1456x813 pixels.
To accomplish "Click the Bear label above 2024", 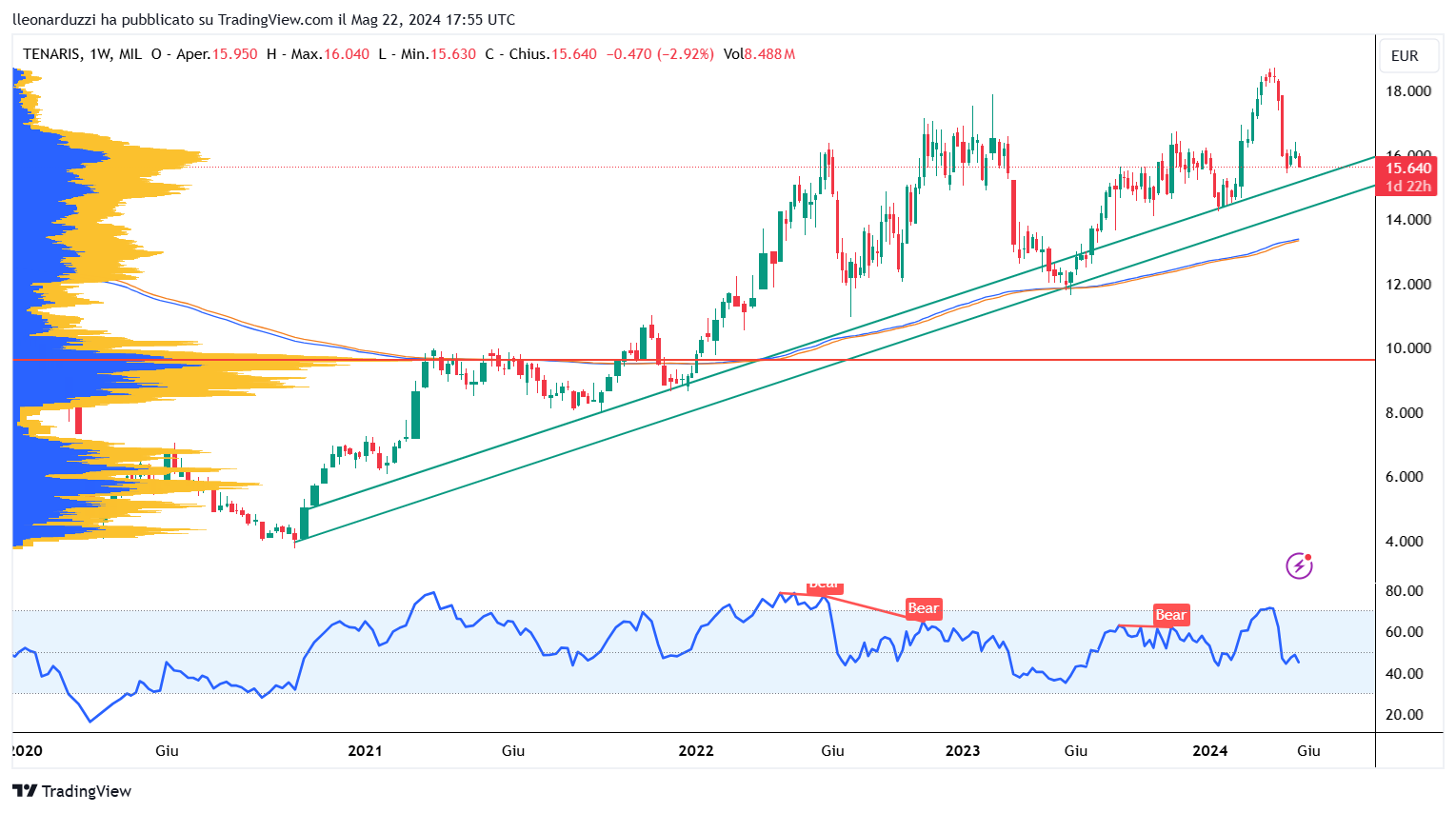I will (1170, 615).
